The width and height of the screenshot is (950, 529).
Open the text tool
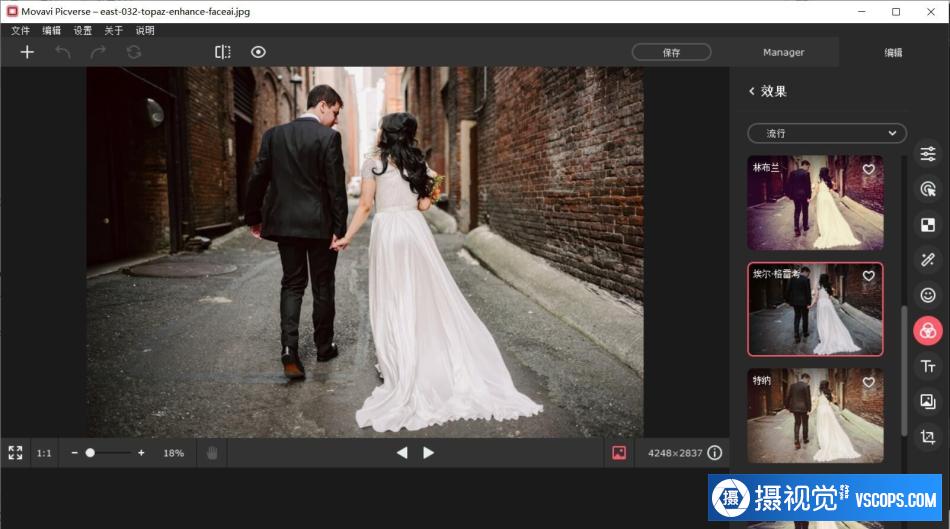[928, 366]
